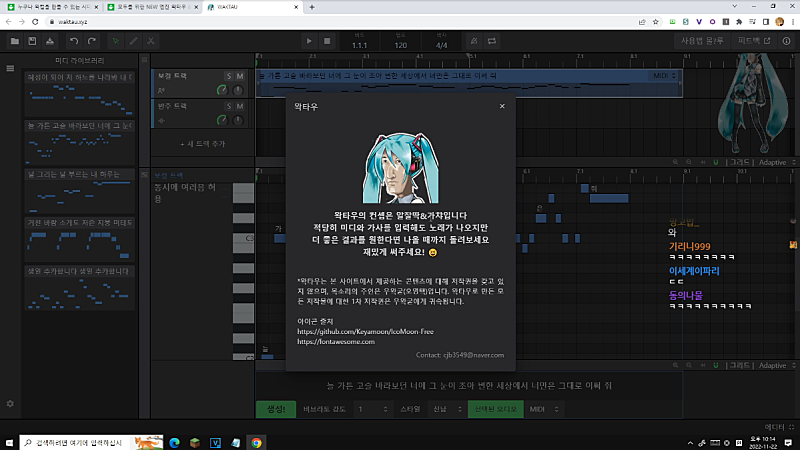Solo the 보컬 트랙

point(229,76)
